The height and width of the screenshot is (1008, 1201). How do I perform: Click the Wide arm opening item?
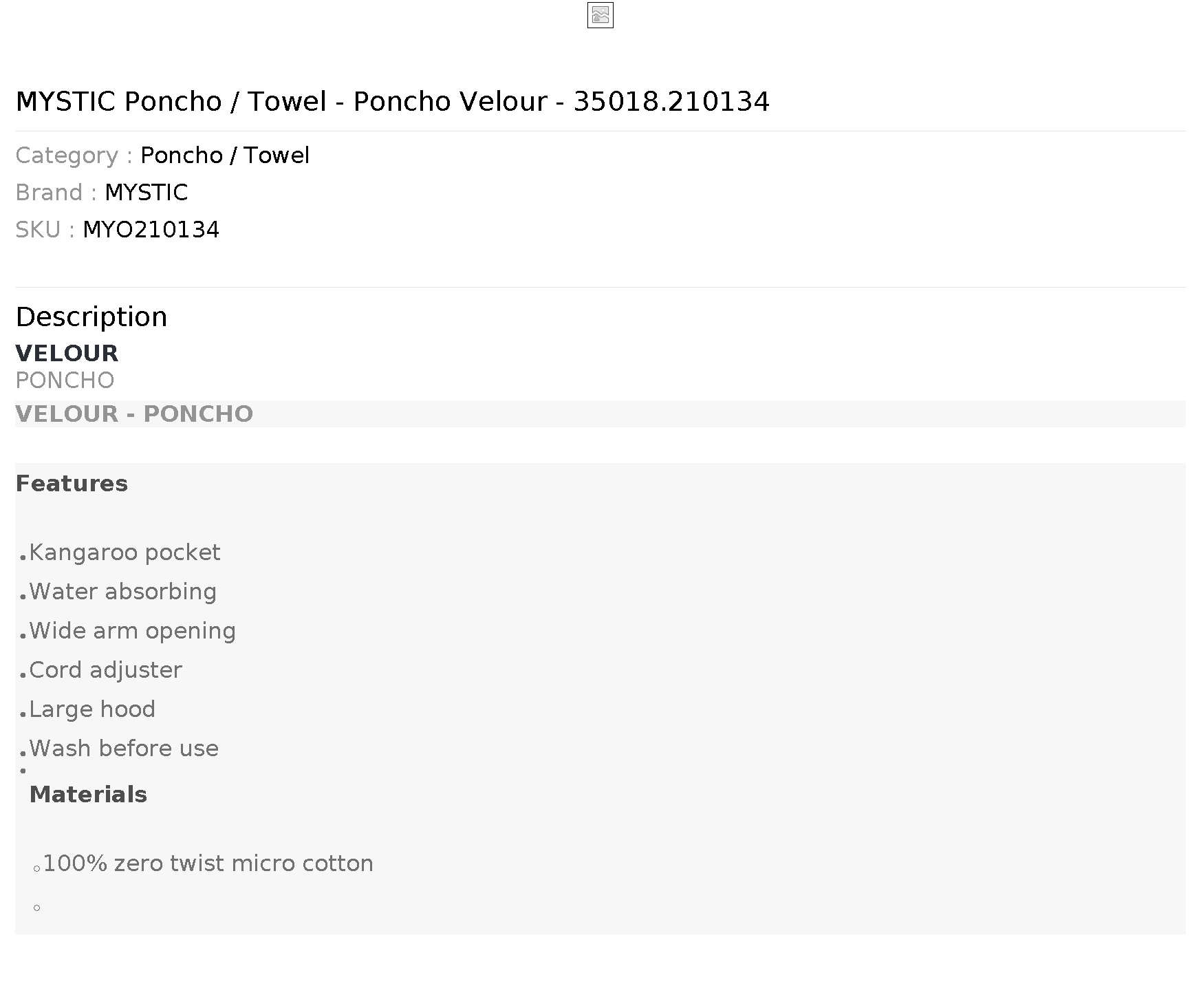[x=132, y=631]
